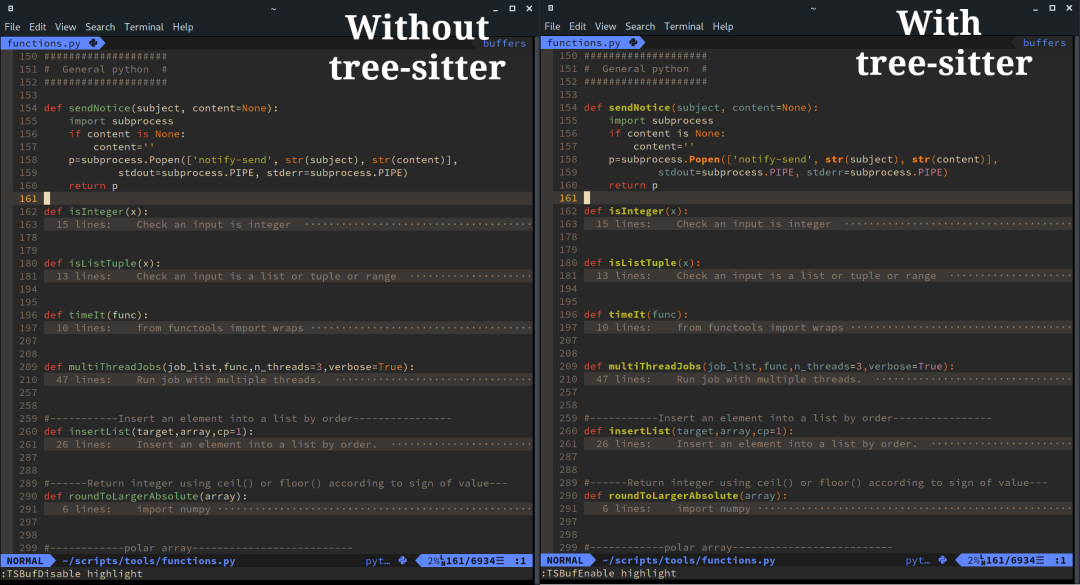Image resolution: width=1080 pixels, height=585 pixels.
Task: Open the Help menu in the right terminal
Action: (x=723, y=26)
